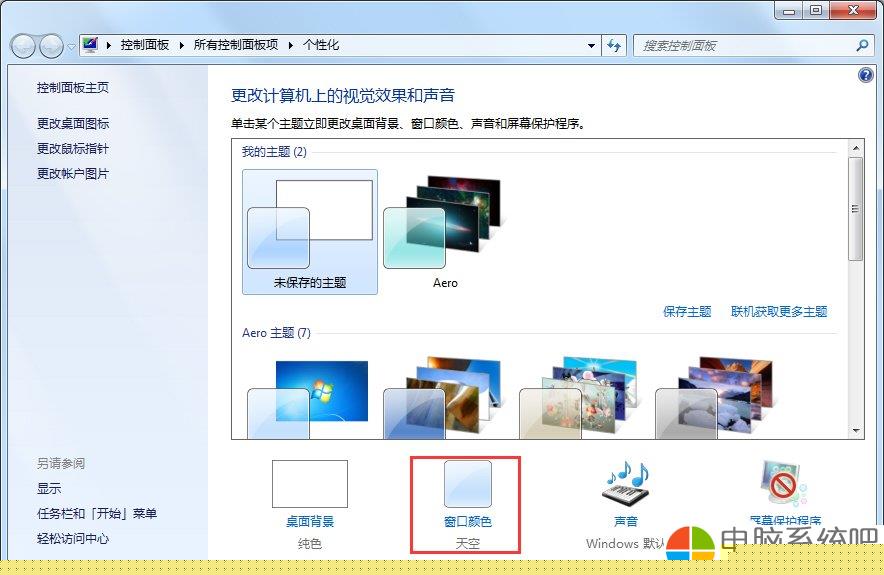Select the 未保存的主题 theme

click(310, 232)
